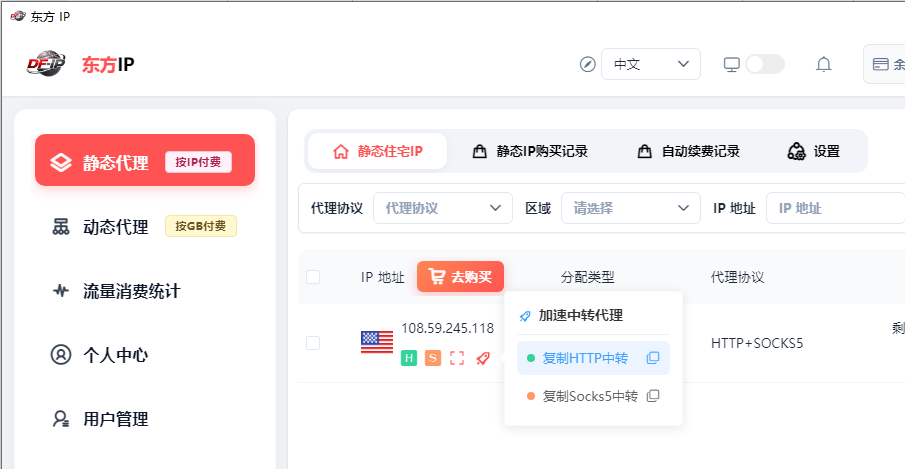This screenshot has height=469, width=905.
Task: Expand the 区域 请选择 dropdown
Action: click(x=631, y=208)
